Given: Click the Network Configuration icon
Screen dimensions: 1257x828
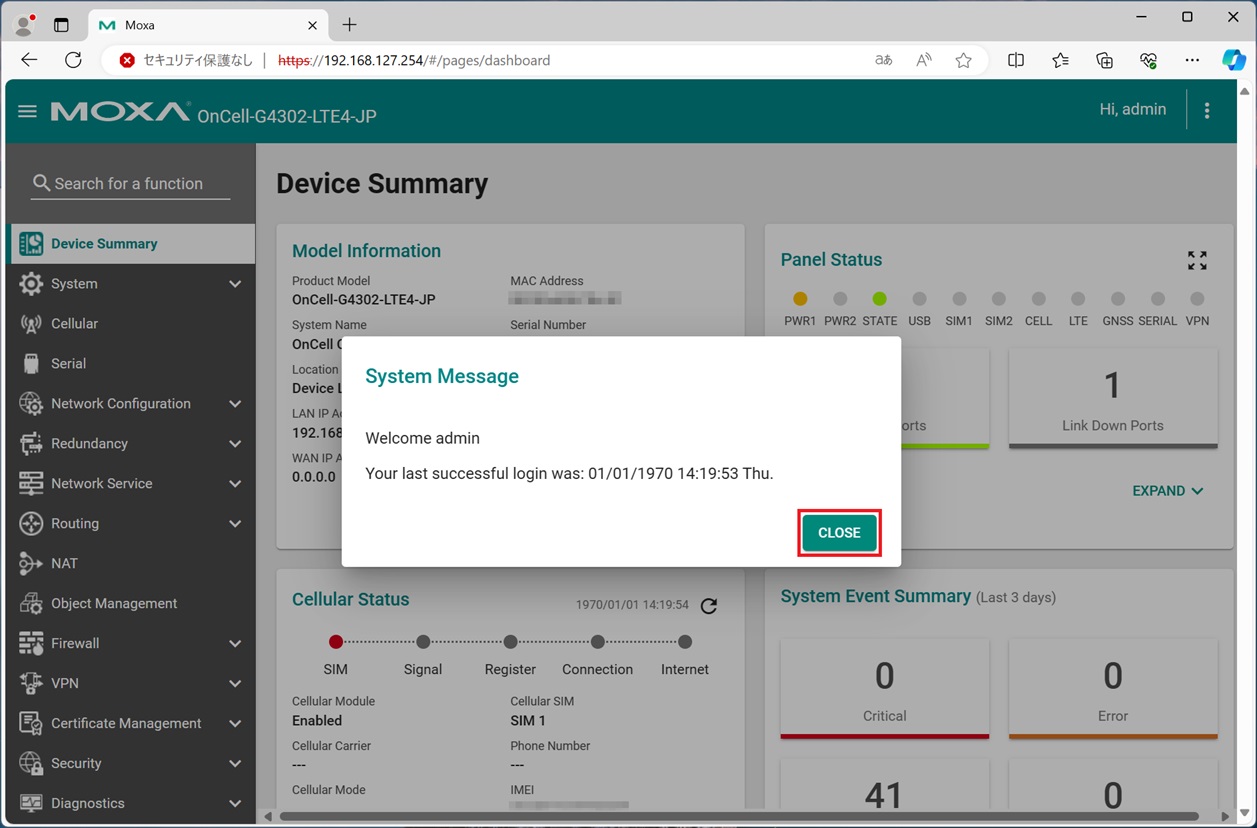Looking at the screenshot, I should (x=31, y=404).
